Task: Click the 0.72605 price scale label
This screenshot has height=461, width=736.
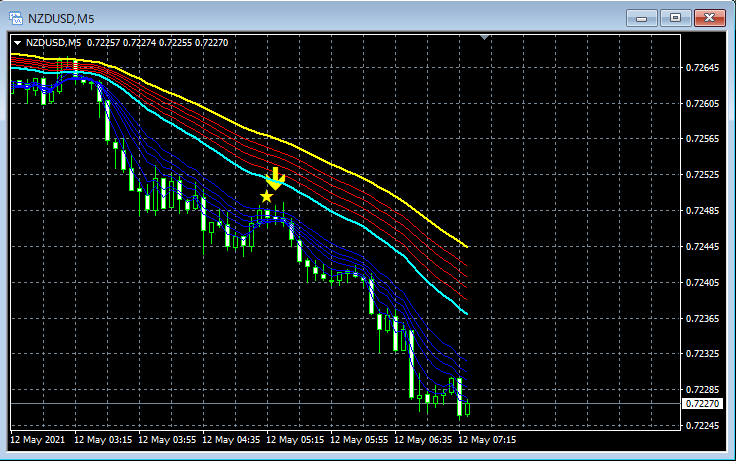Action: click(x=702, y=103)
